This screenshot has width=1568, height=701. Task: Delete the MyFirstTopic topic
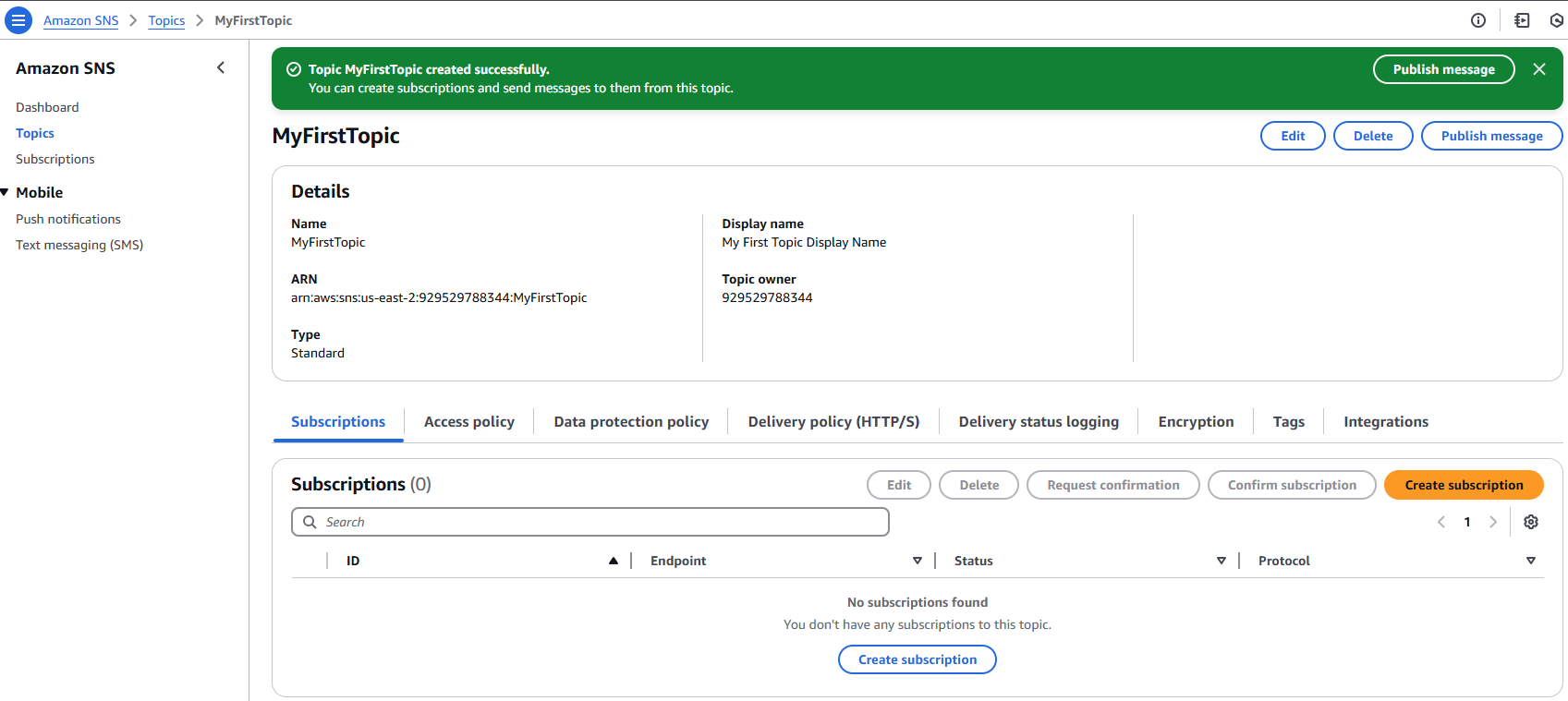1373,136
